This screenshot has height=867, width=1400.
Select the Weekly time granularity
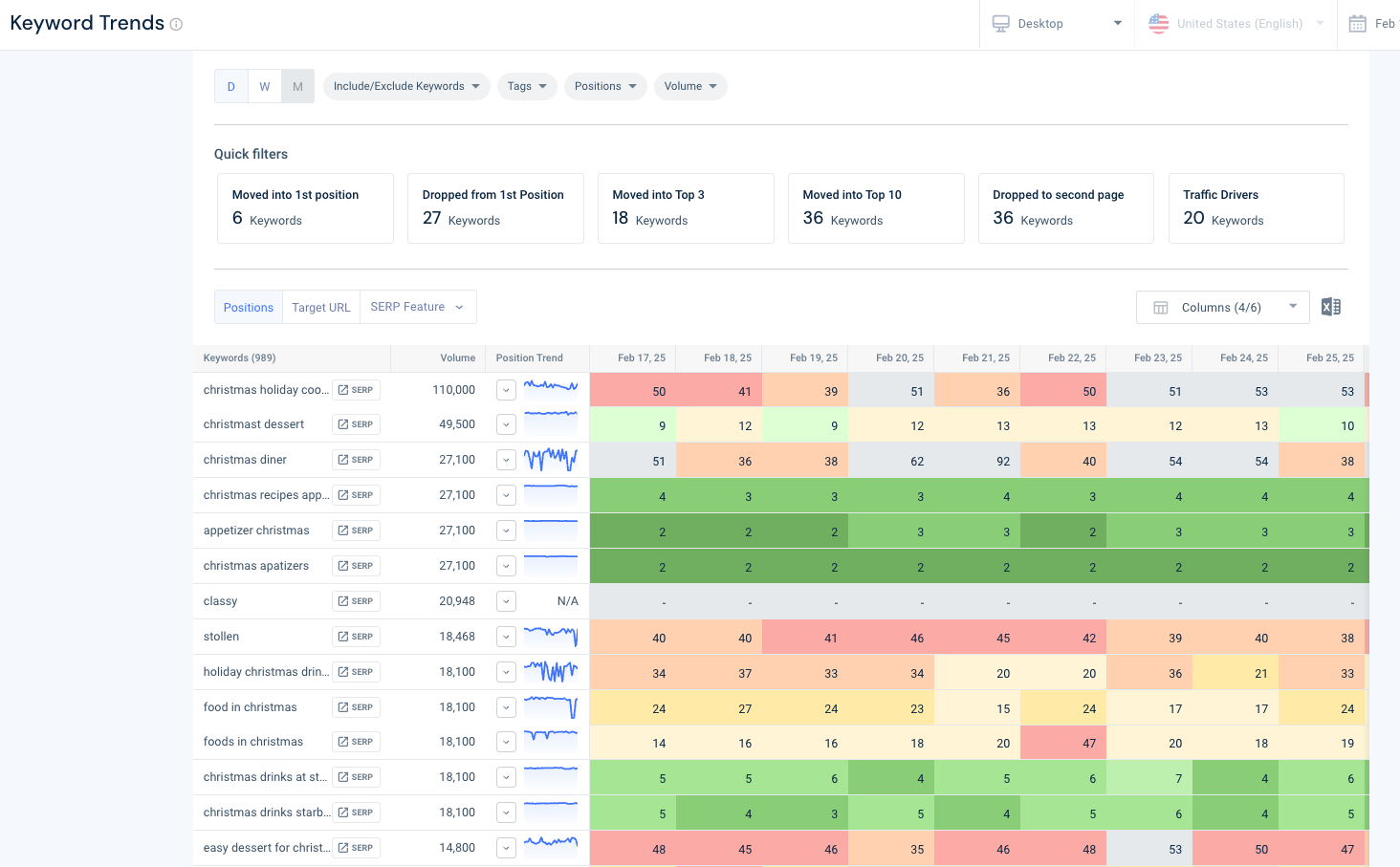click(264, 86)
